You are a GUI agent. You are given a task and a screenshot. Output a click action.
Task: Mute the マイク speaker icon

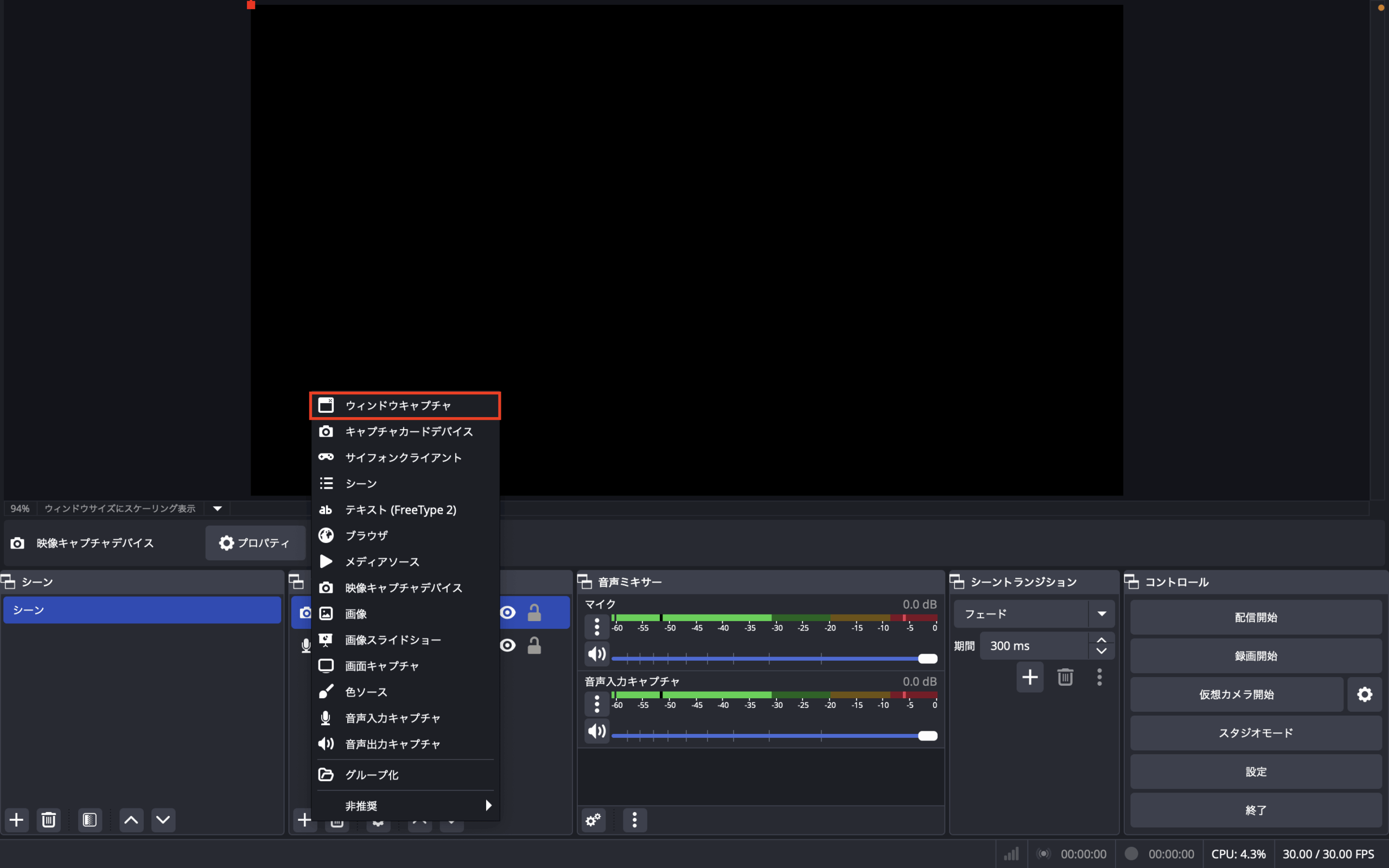click(597, 654)
